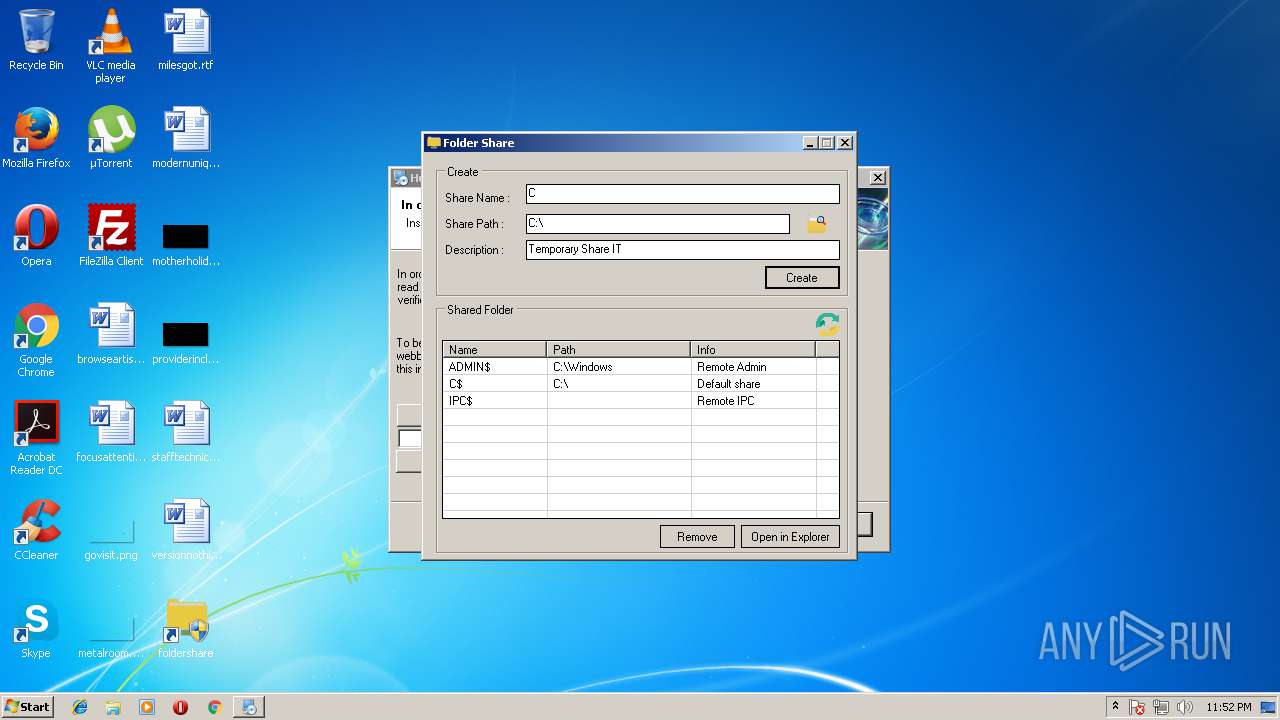
Task: Sort shared folders by Name column
Action: pyautogui.click(x=495, y=349)
